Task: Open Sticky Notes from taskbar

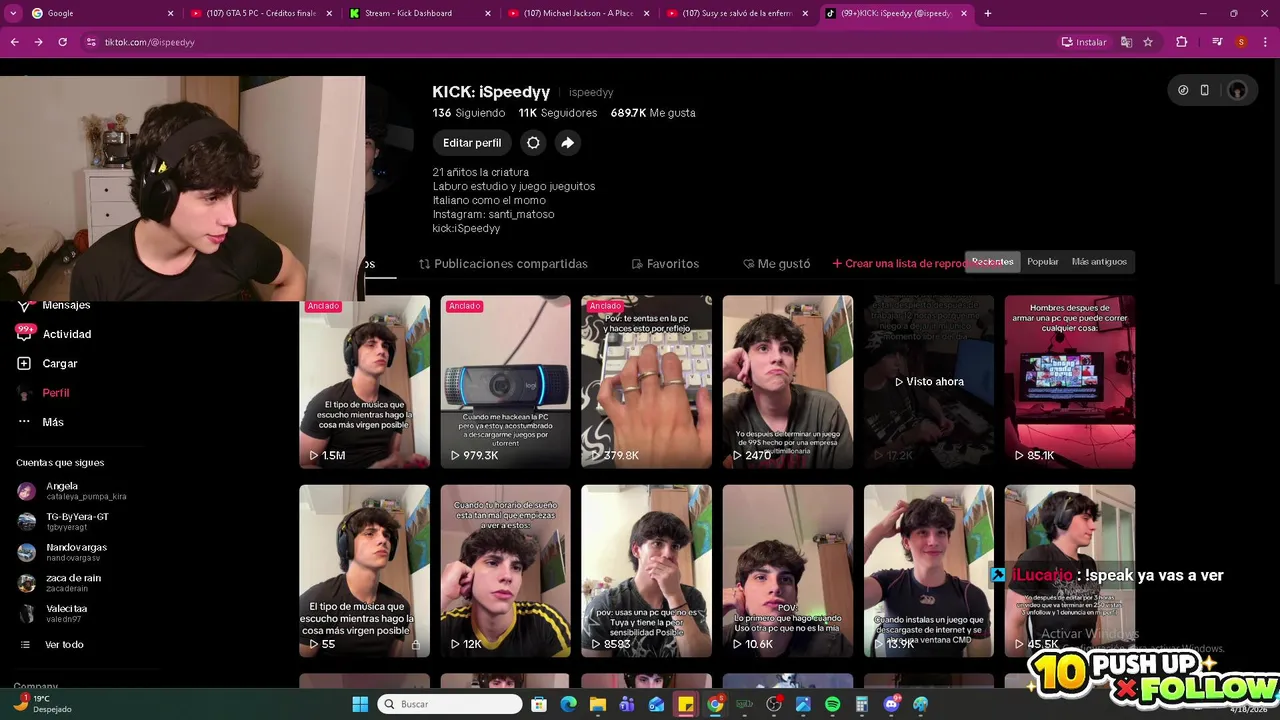Action: pyautogui.click(x=685, y=704)
